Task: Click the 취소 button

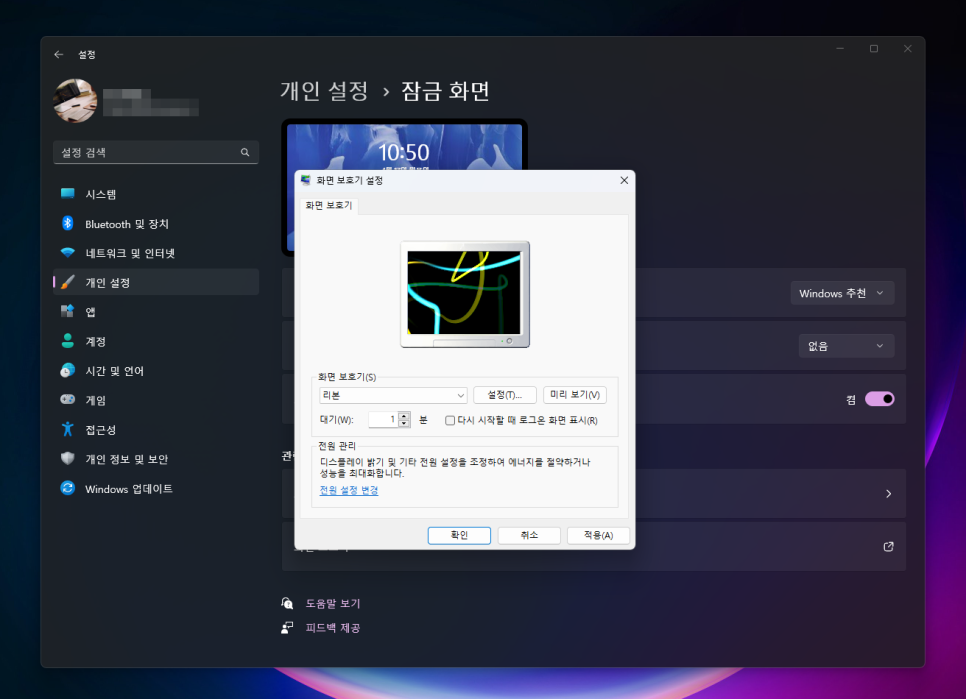Action: pyautogui.click(x=529, y=535)
